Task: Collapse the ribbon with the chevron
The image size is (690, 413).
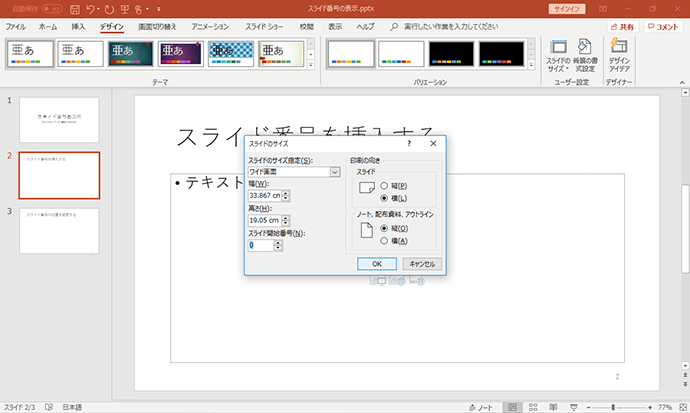Action: (682, 82)
